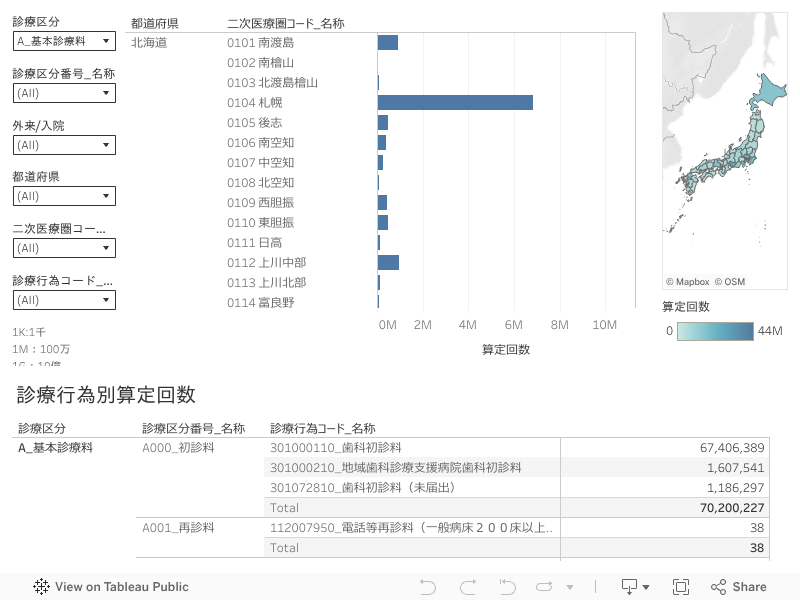
Task: Click the Redo arrow icon
Action: (x=467, y=587)
